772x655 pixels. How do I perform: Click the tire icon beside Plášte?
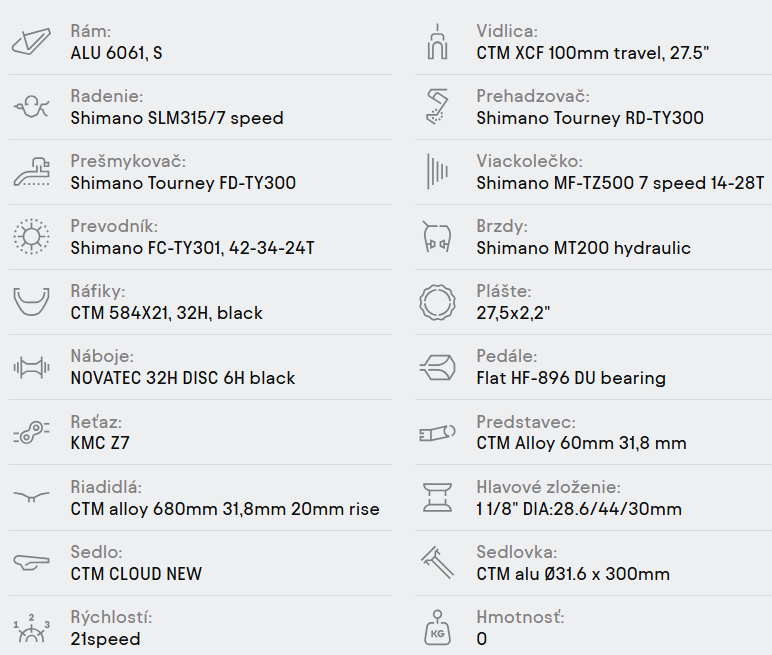436,302
